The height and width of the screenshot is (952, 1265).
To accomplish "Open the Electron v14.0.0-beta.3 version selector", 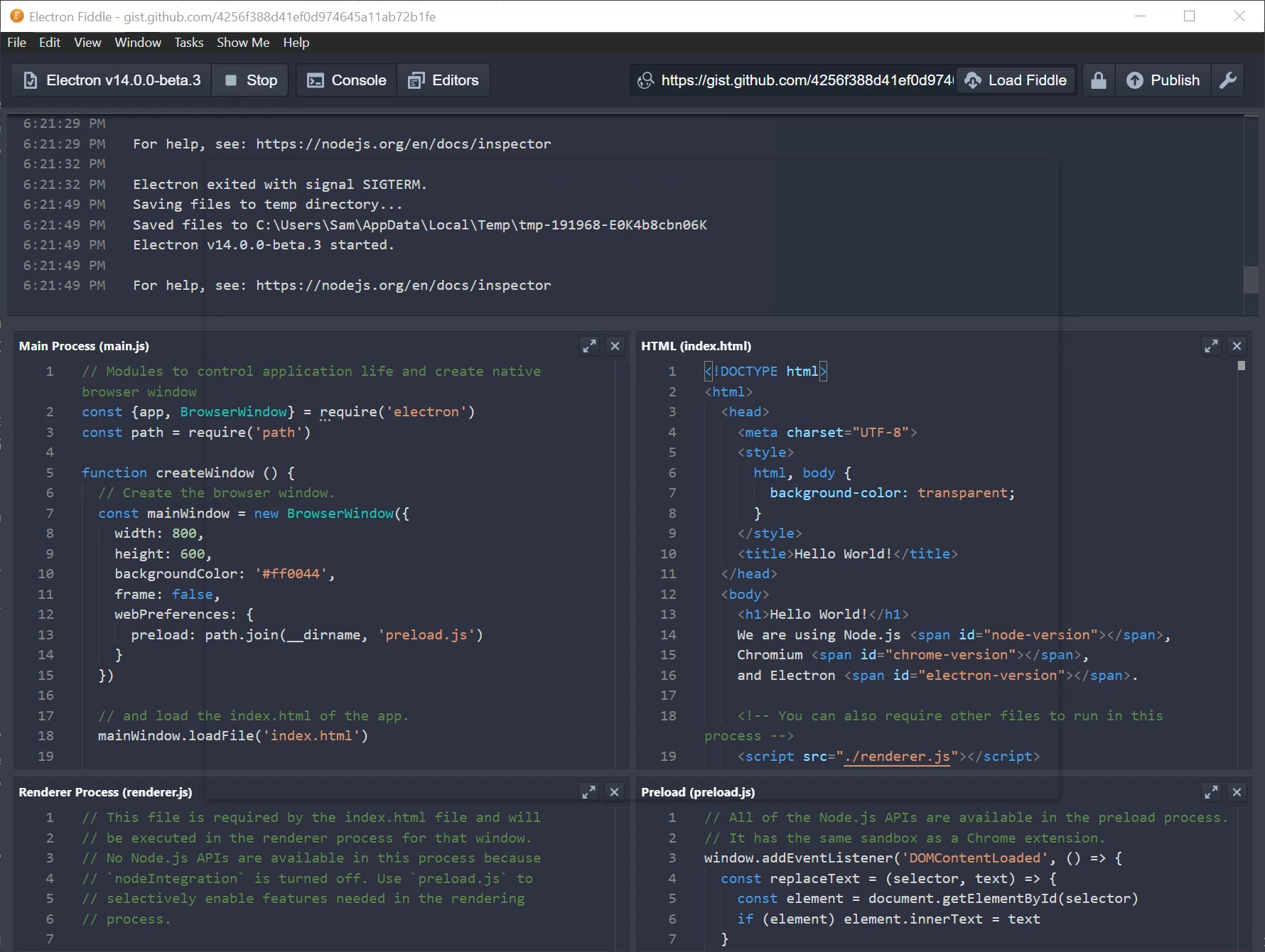I will pos(112,80).
